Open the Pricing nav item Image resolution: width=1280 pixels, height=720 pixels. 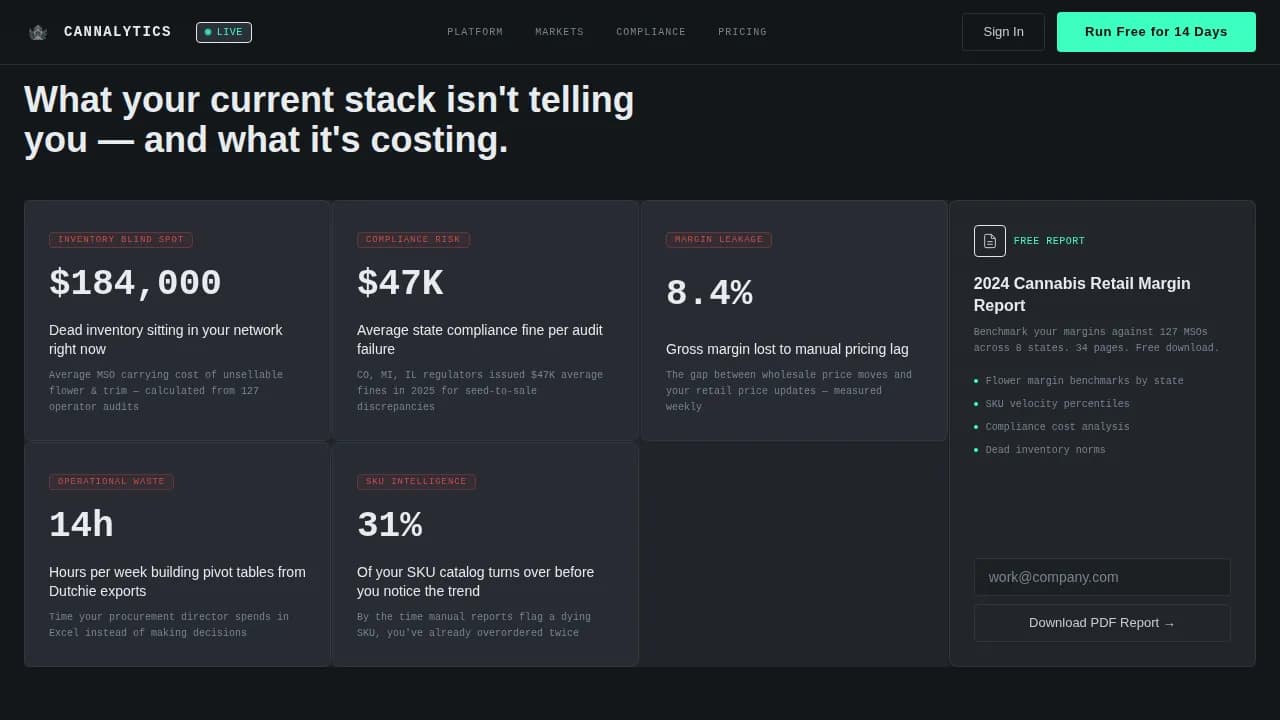(x=742, y=32)
